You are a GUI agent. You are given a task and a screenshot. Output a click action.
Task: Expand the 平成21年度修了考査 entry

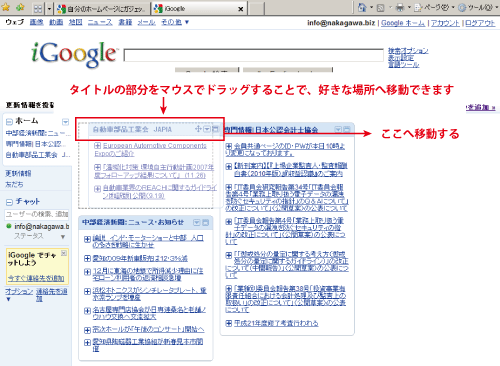pyautogui.click(x=229, y=323)
